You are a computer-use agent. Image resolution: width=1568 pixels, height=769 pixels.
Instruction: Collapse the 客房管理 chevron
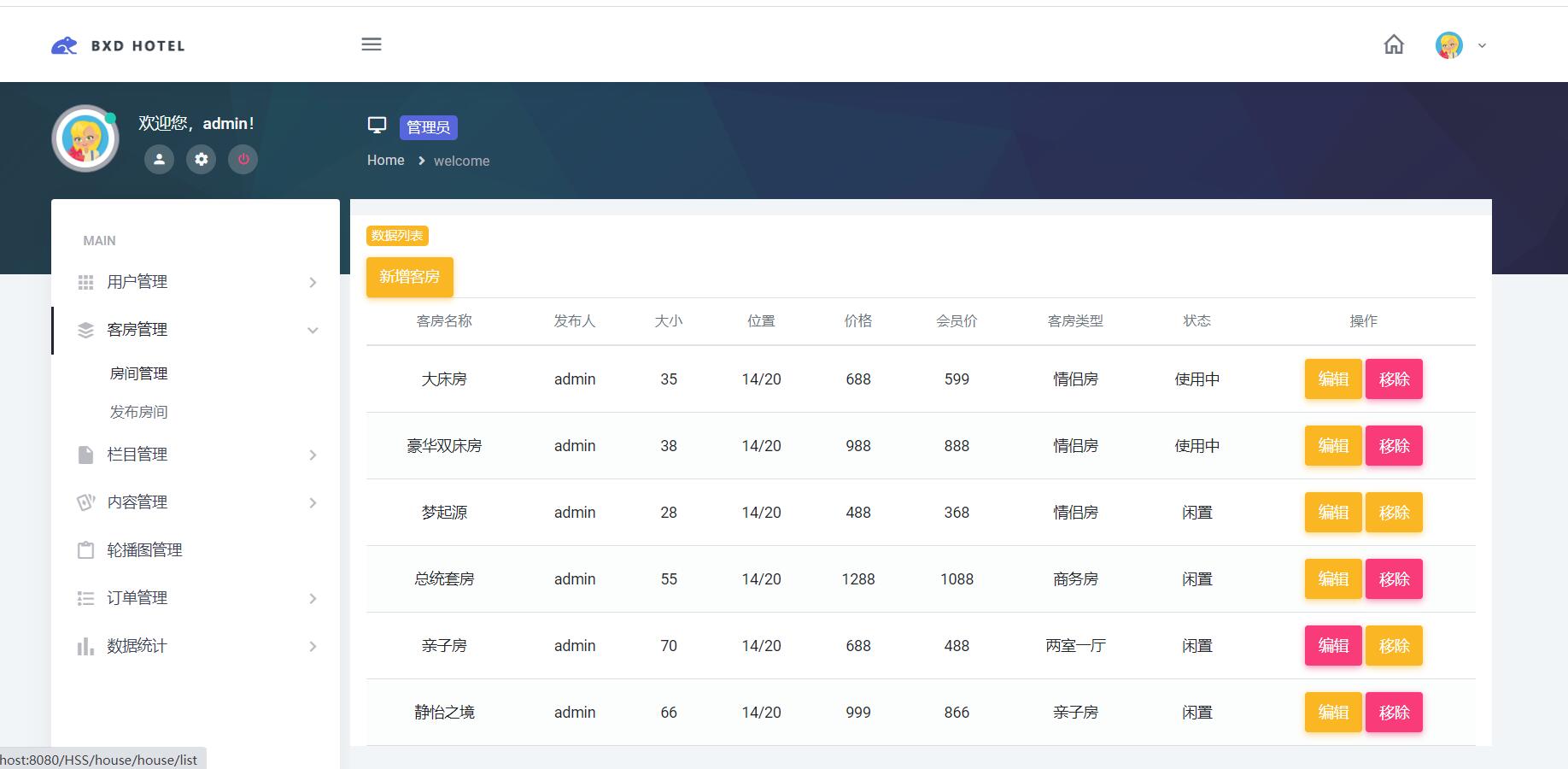(313, 331)
